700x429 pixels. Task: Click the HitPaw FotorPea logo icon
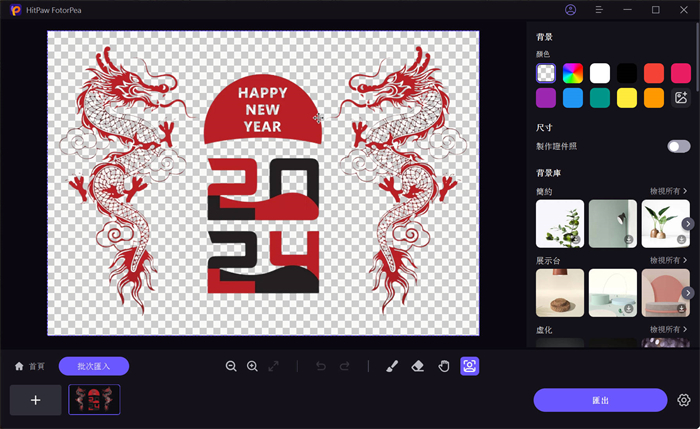pos(16,10)
